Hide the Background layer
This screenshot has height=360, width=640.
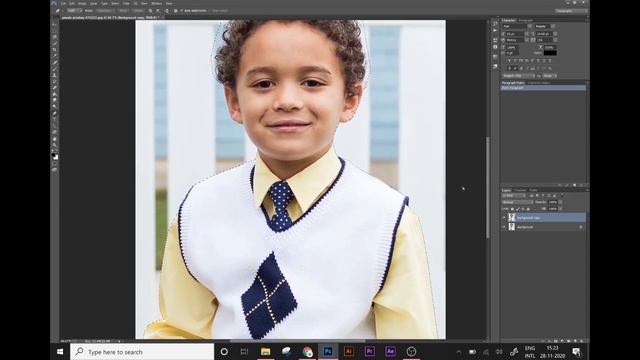point(504,227)
